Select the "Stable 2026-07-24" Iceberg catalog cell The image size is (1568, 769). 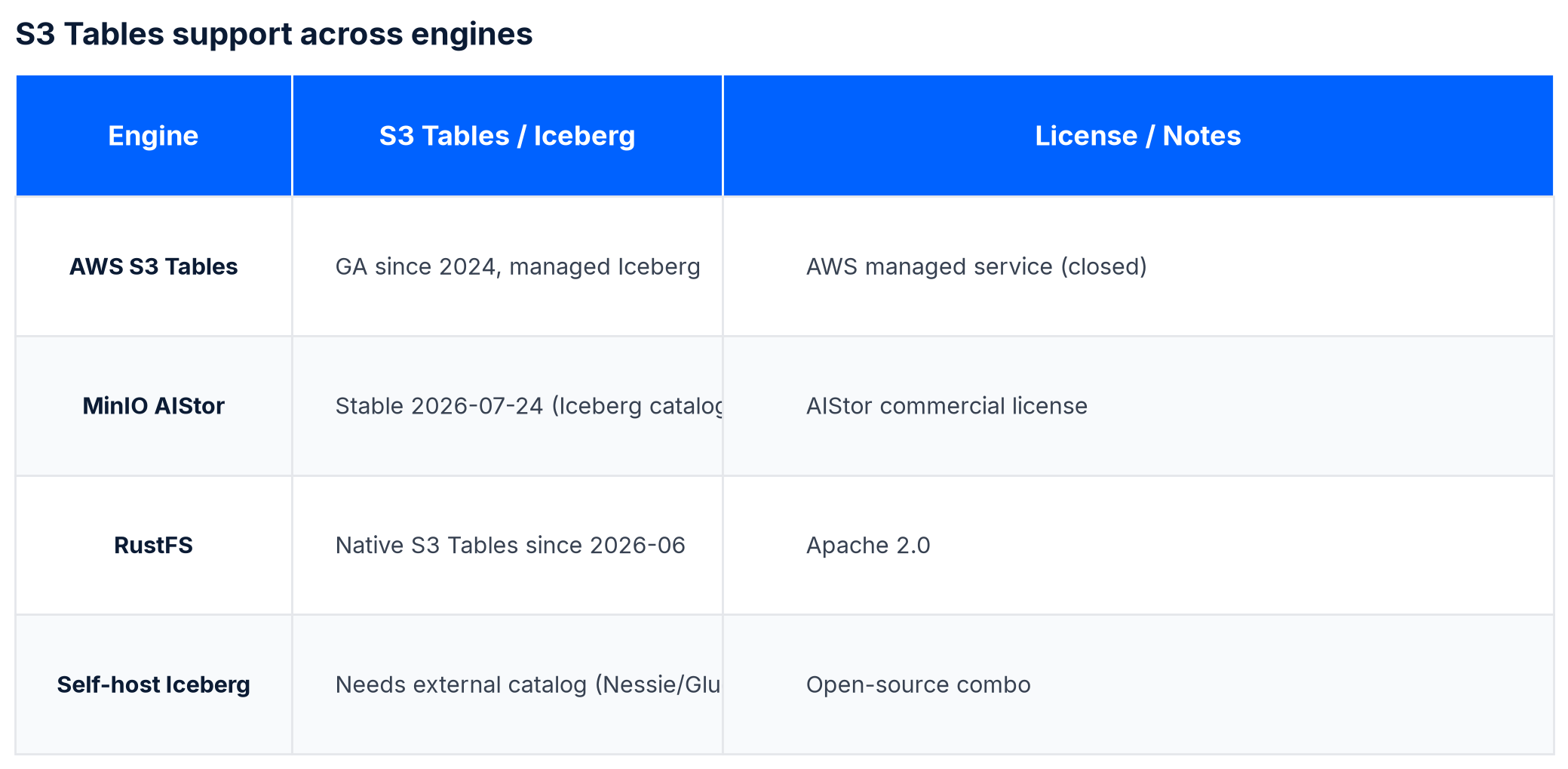pos(507,406)
